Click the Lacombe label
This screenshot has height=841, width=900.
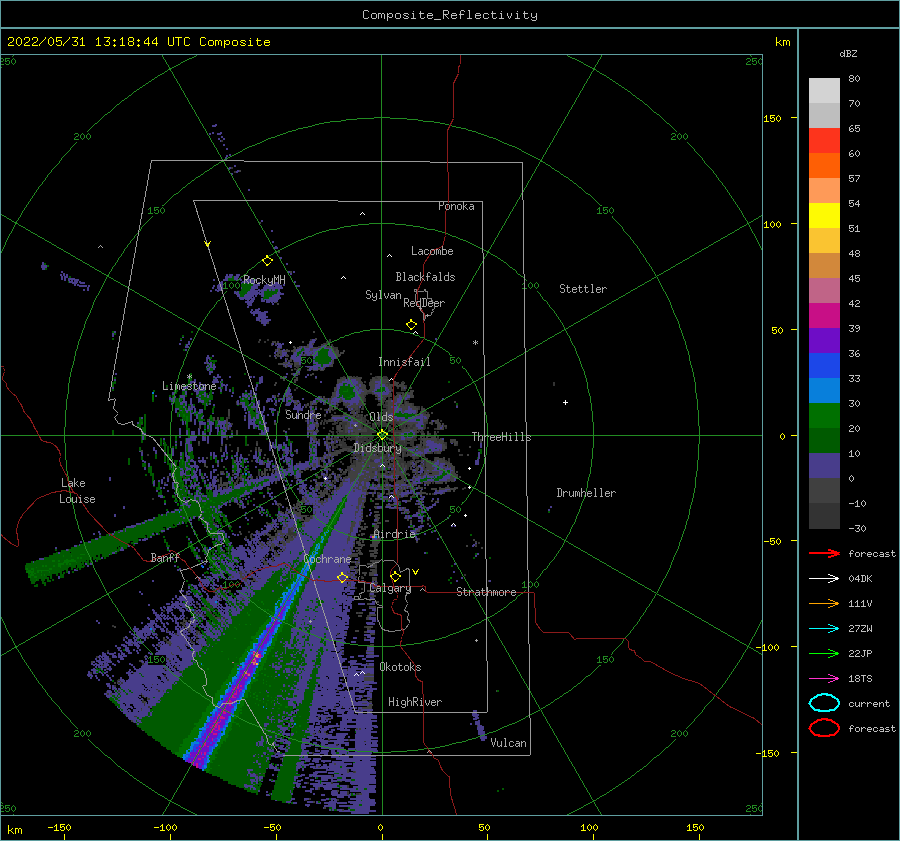pos(432,251)
